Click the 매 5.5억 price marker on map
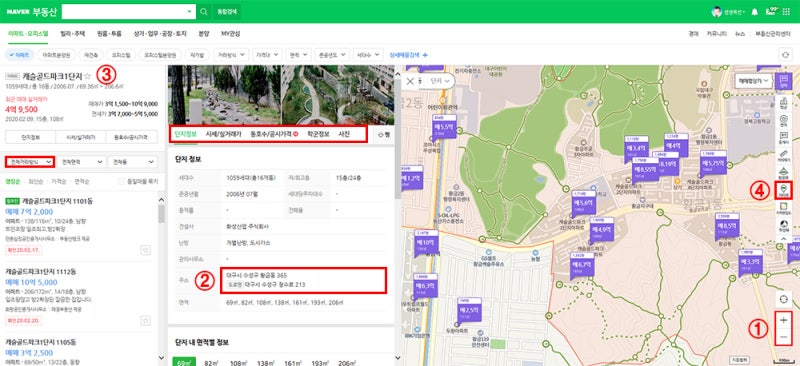Viewport: 800px width, 366px height. 444,126
